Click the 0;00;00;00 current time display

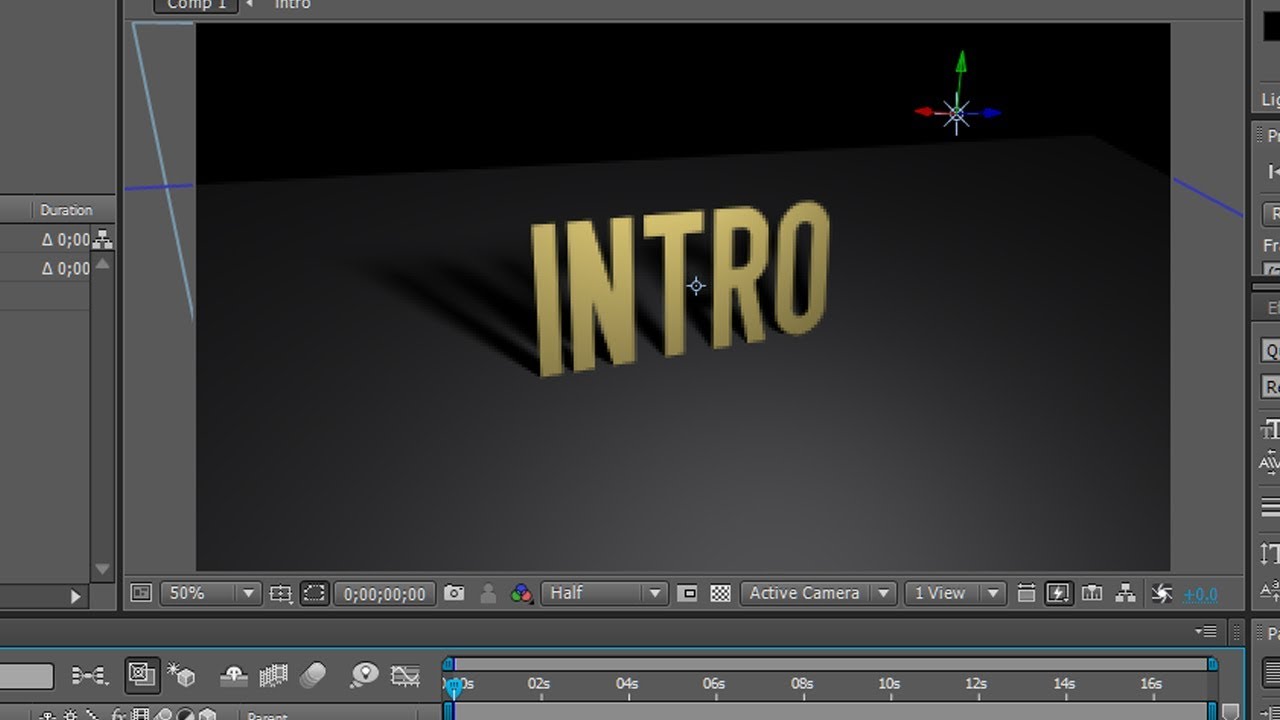coord(385,594)
